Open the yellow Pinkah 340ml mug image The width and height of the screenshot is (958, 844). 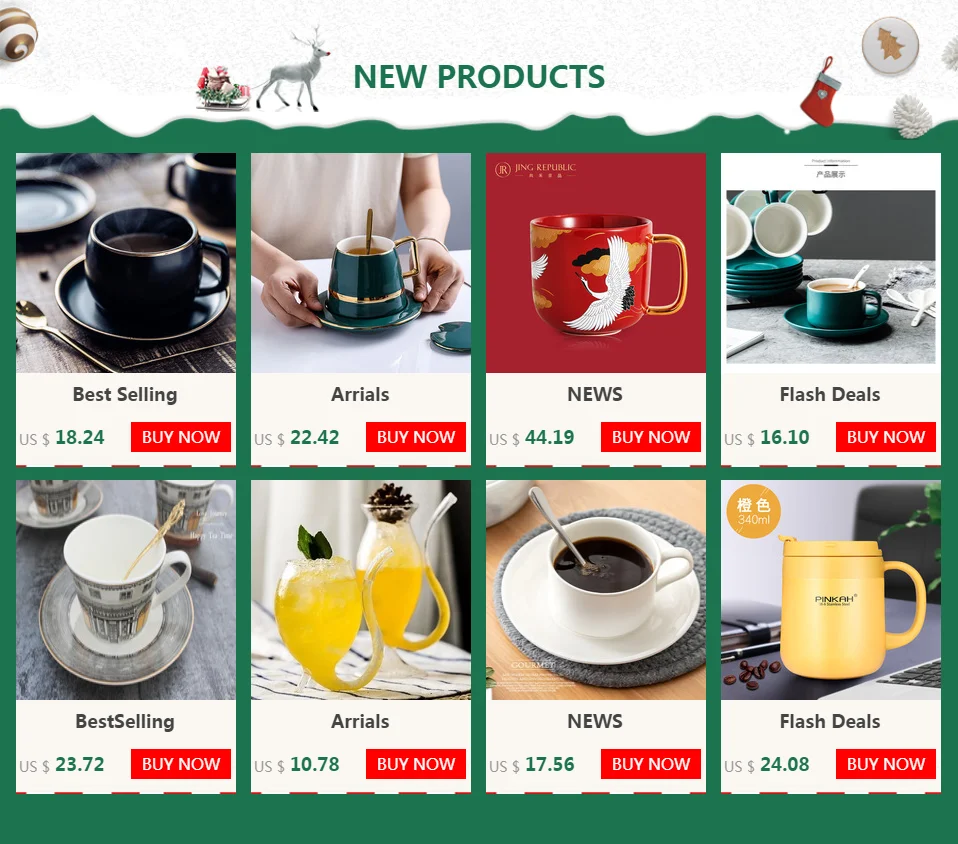click(x=831, y=590)
